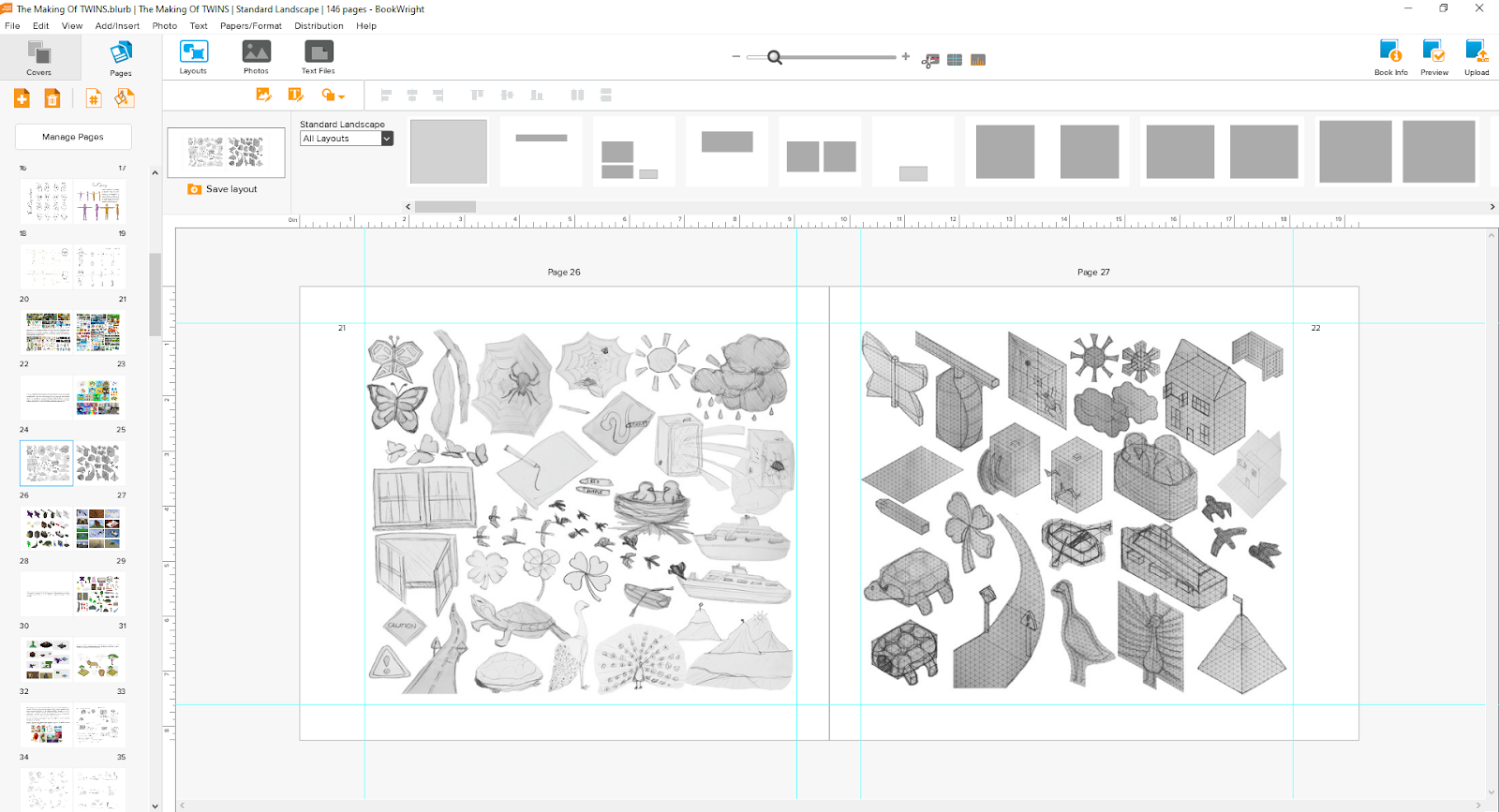Click Save layout

pyautogui.click(x=223, y=189)
